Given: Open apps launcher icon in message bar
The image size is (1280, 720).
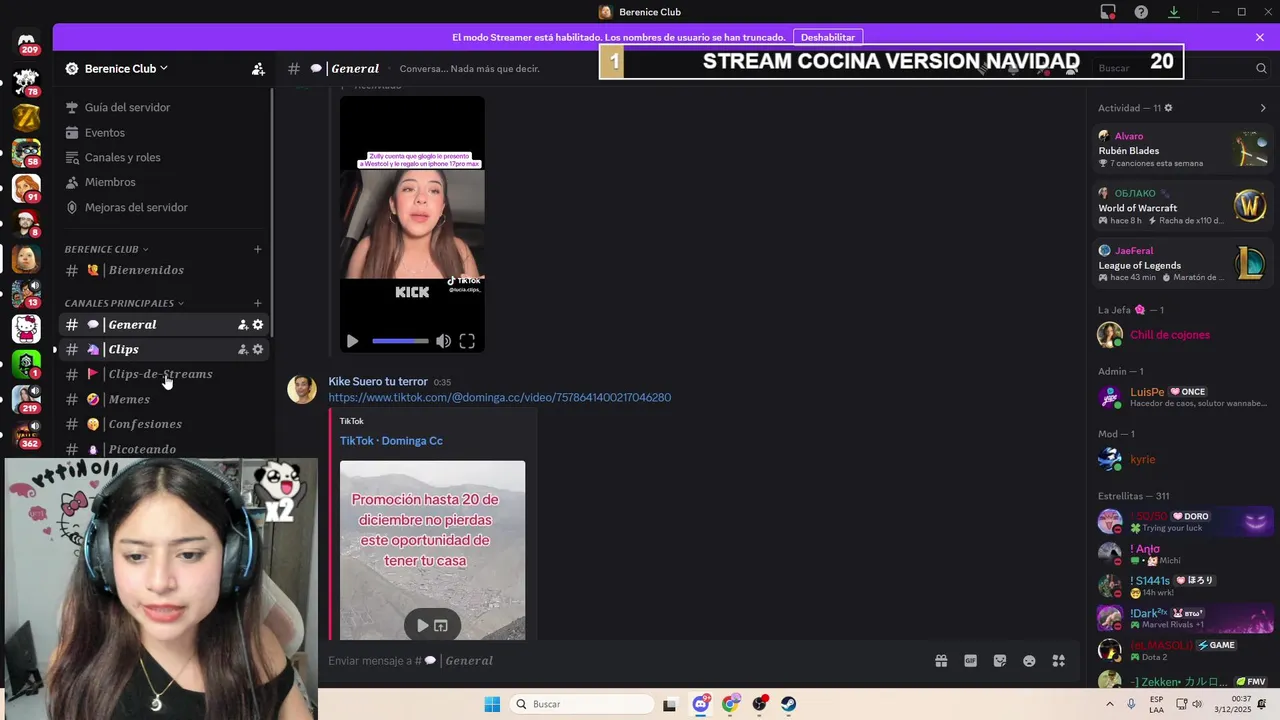Looking at the screenshot, I should tap(1059, 661).
